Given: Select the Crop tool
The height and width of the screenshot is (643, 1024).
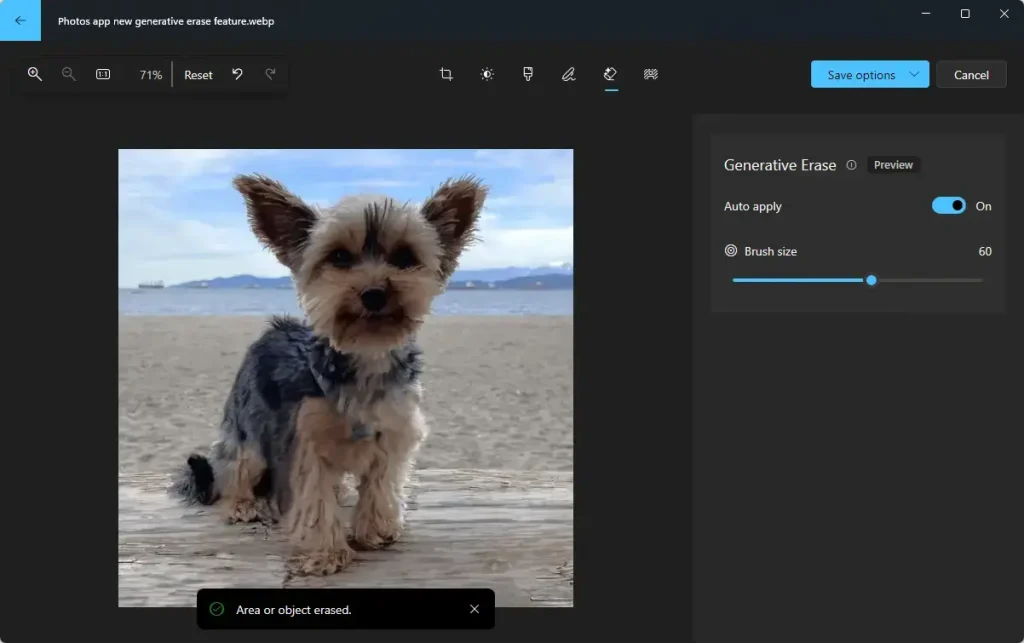Looking at the screenshot, I should coord(446,74).
